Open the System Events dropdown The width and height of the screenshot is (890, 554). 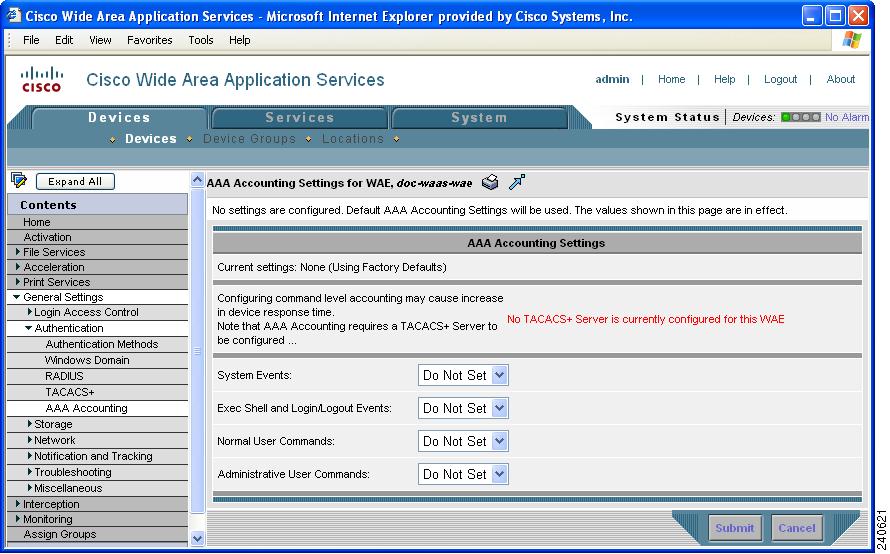pos(463,375)
